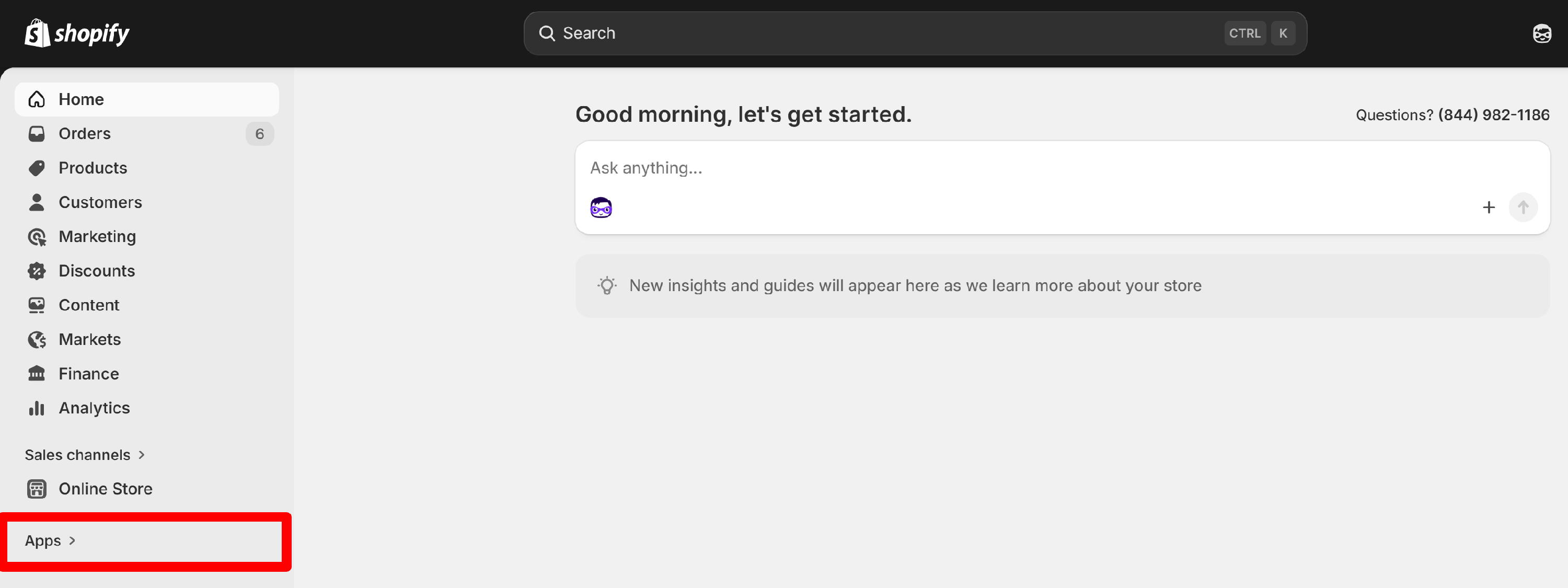Click the Products tag icon
Viewport: 1568px width, 588px height.
pyautogui.click(x=37, y=168)
